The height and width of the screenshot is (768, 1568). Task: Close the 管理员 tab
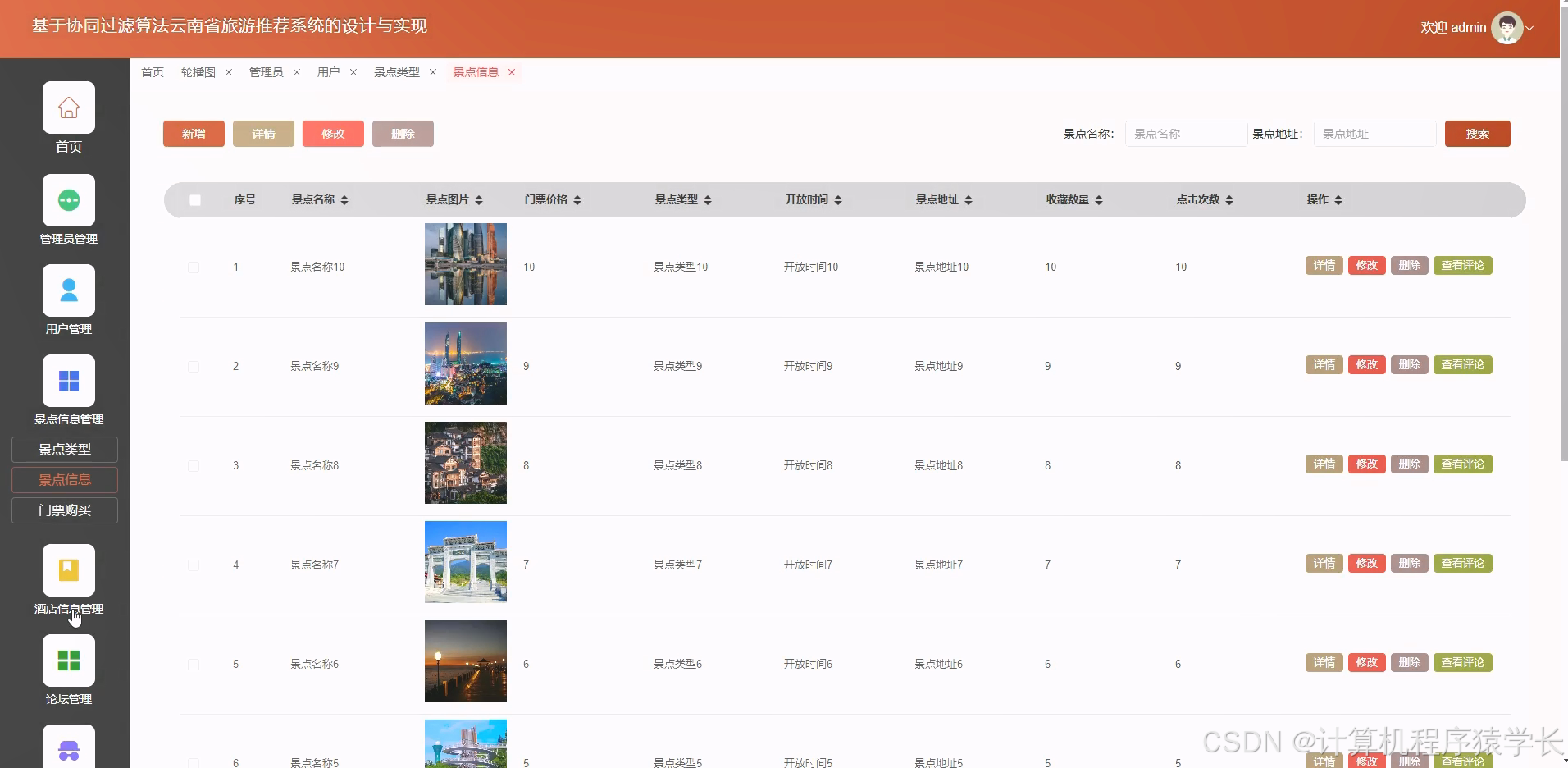coord(297,72)
